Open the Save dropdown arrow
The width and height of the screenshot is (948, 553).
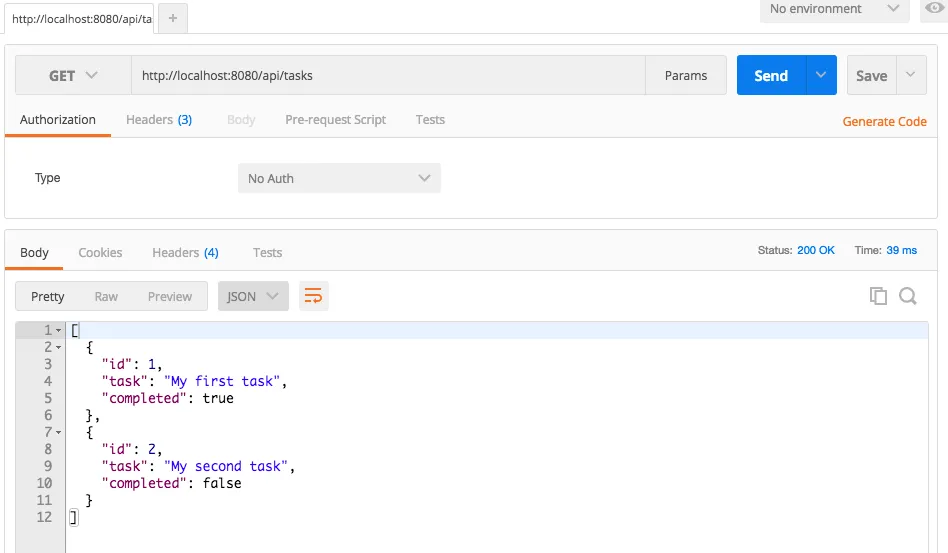tap(911, 76)
